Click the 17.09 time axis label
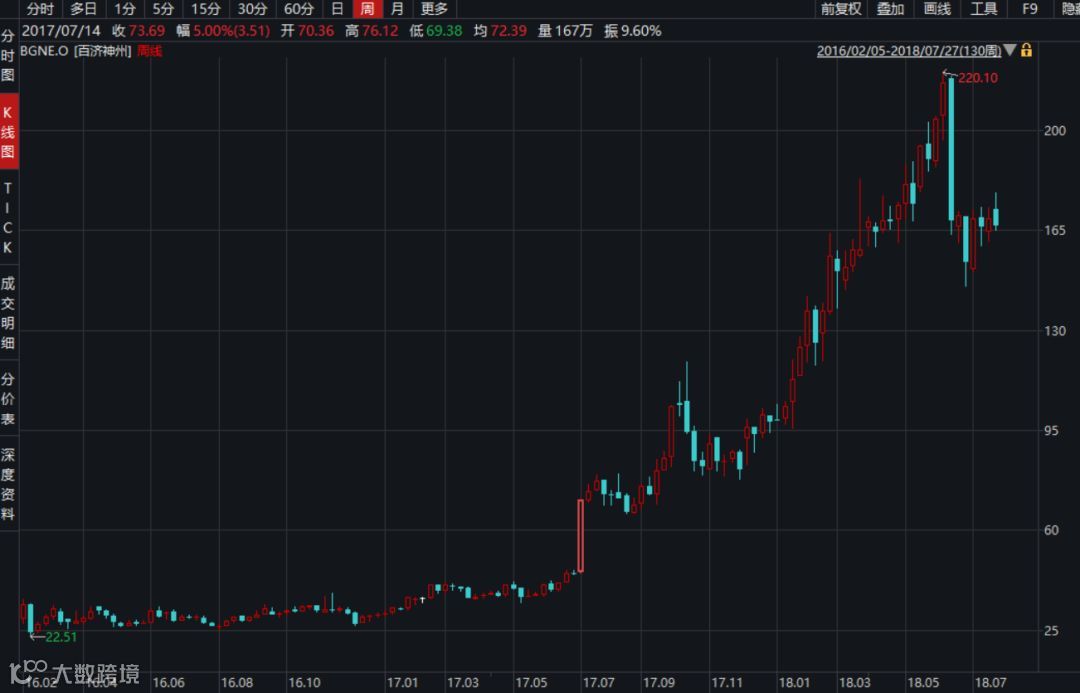The image size is (1080, 693). coord(658,683)
